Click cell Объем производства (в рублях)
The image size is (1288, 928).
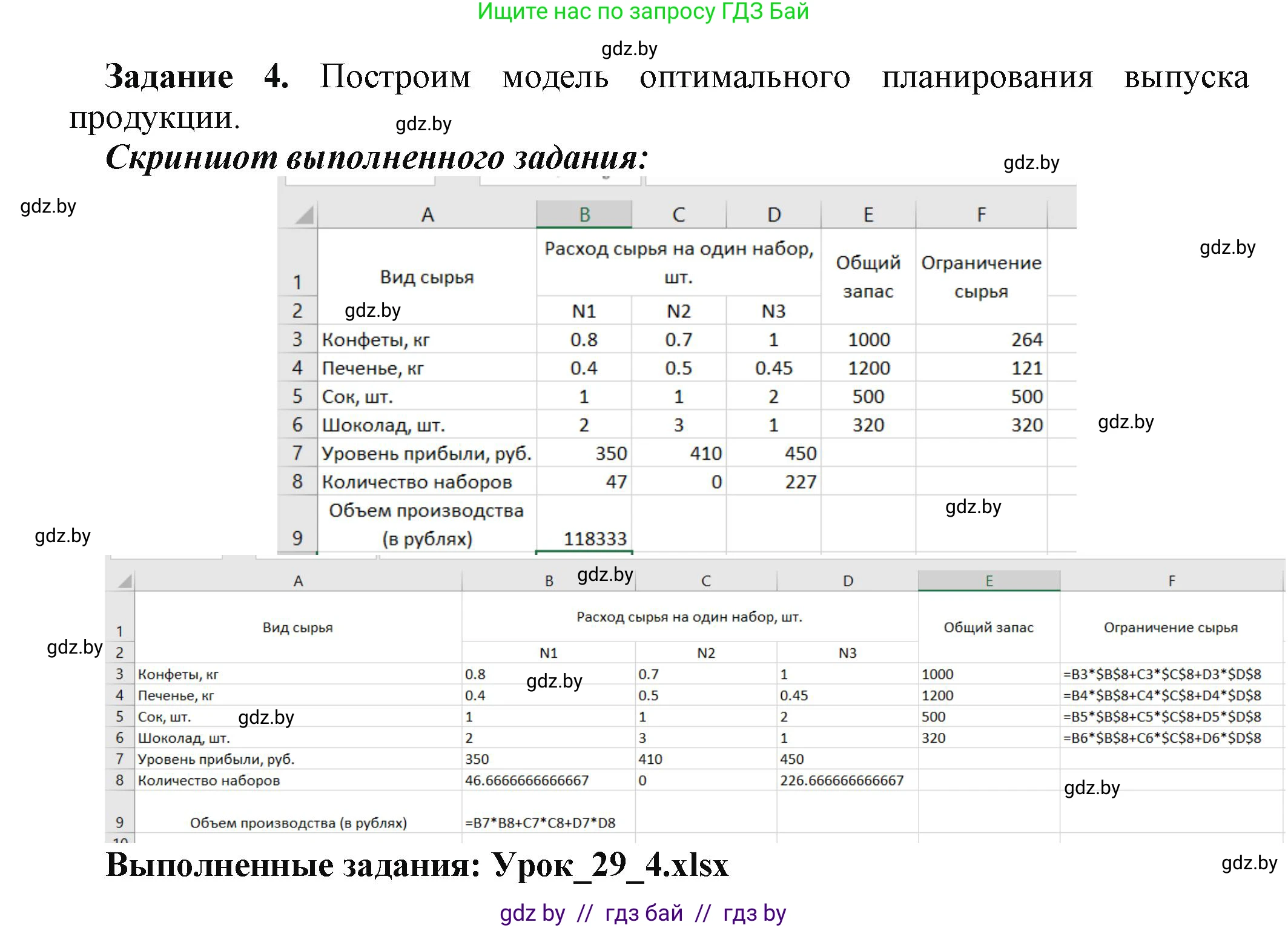[x=299, y=822]
